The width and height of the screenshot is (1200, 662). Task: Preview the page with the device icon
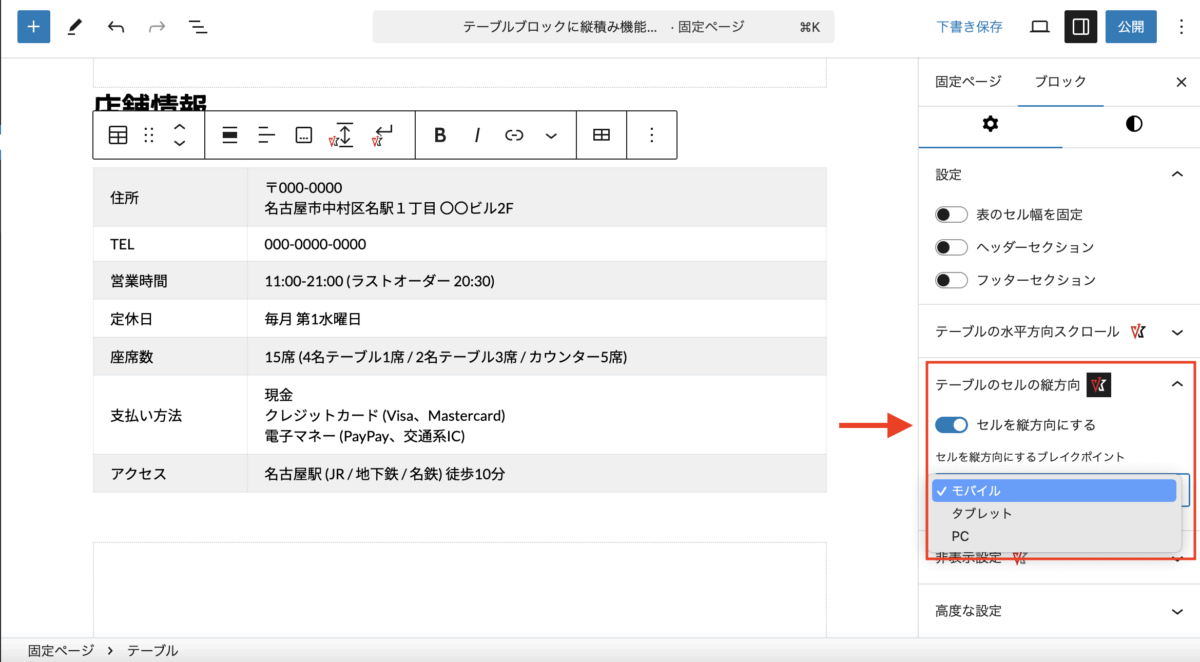click(1039, 27)
